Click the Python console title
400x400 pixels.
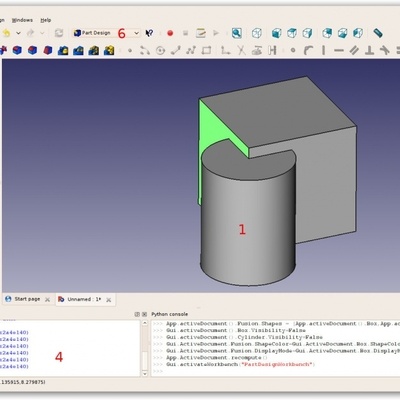point(170,314)
